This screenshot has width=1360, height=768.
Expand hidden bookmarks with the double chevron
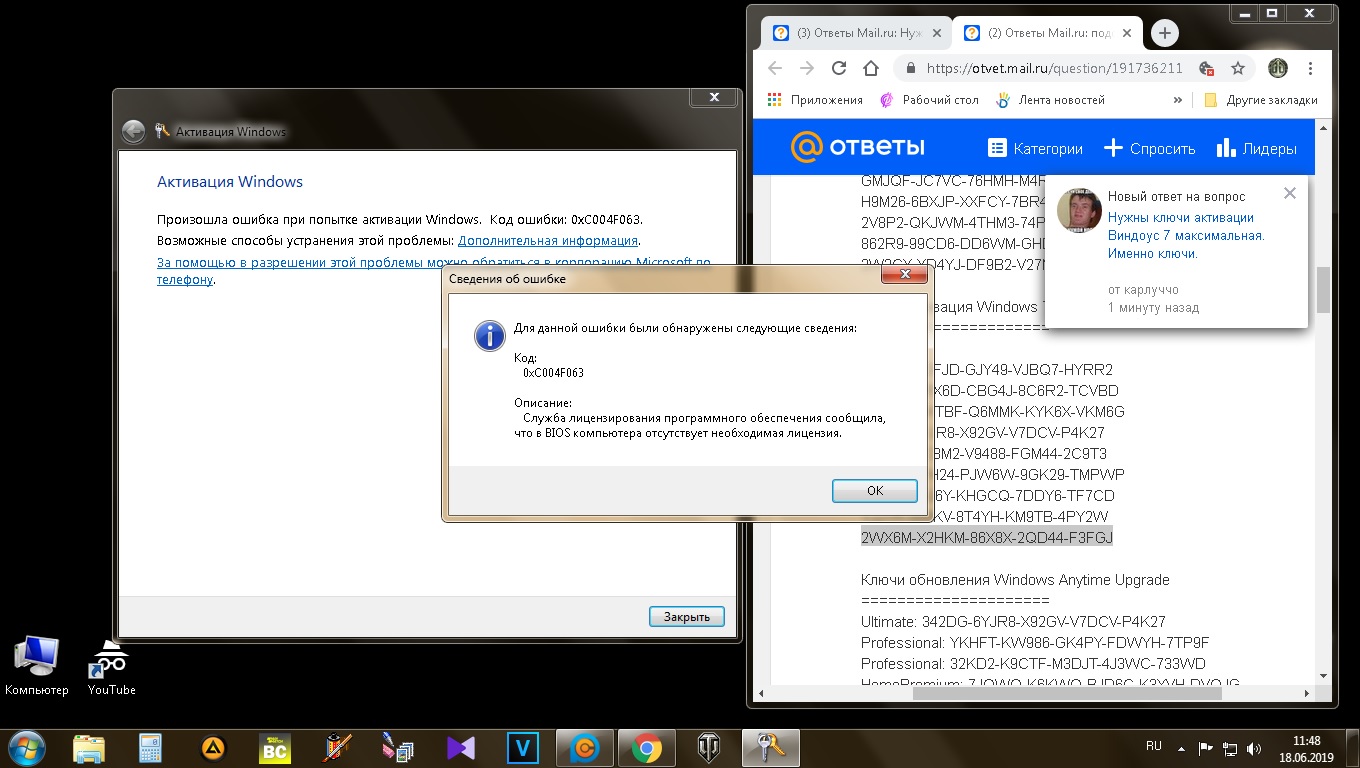pyautogui.click(x=1178, y=100)
